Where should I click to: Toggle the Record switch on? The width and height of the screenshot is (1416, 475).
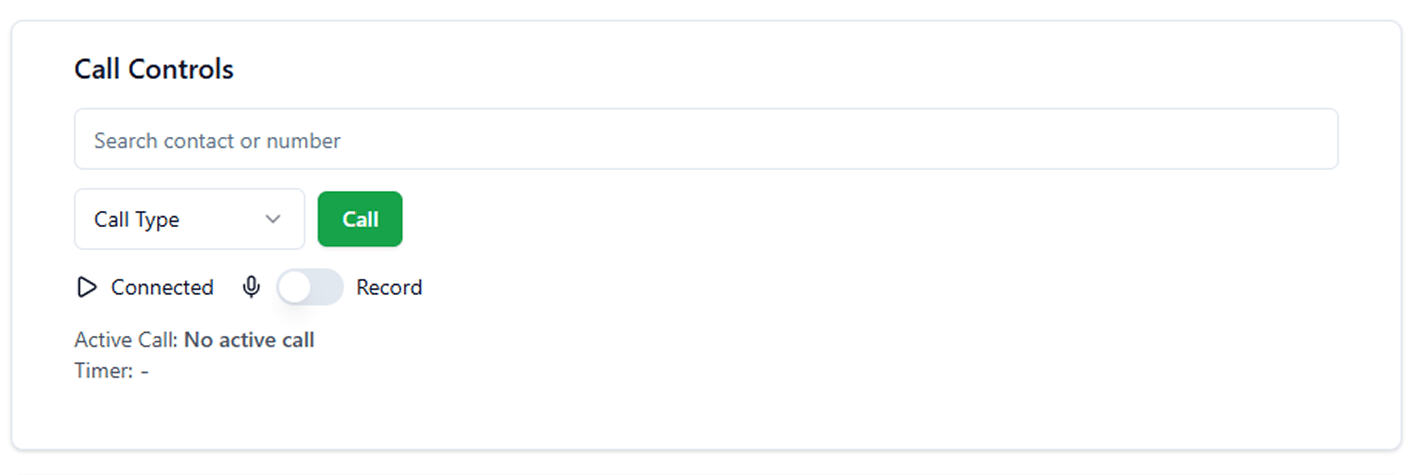pos(310,288)
